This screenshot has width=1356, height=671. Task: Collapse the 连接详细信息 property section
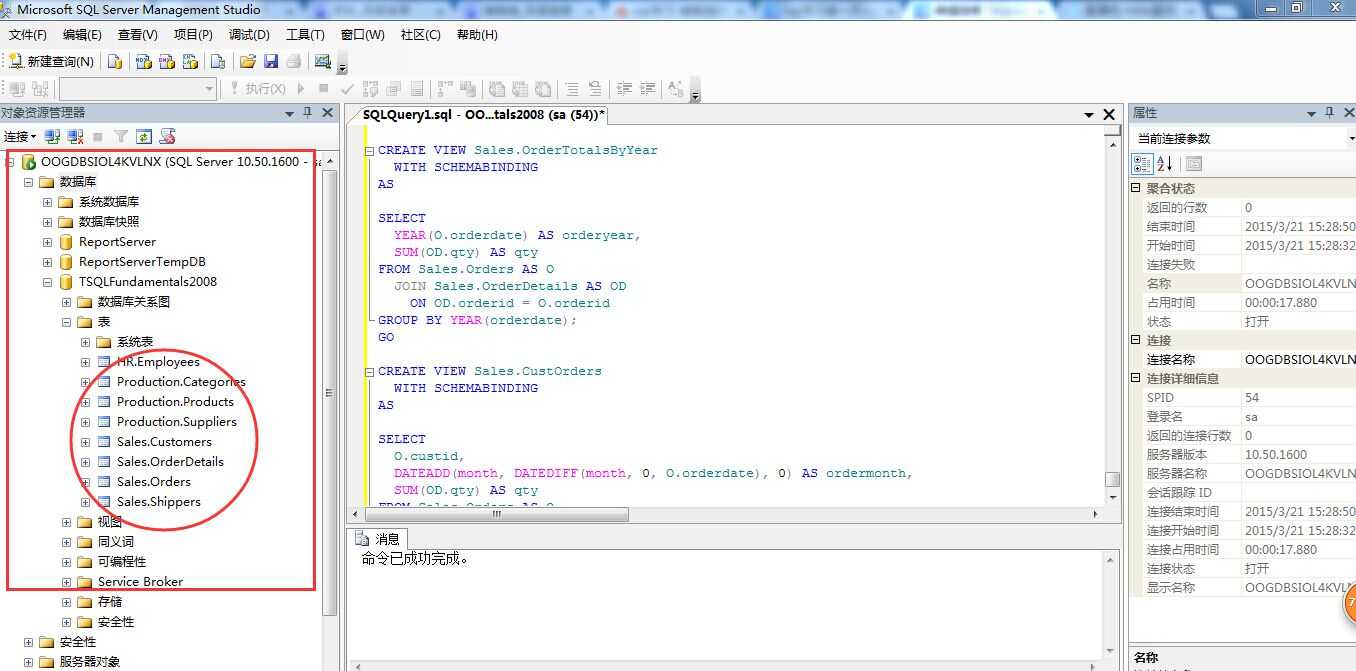1136,378
